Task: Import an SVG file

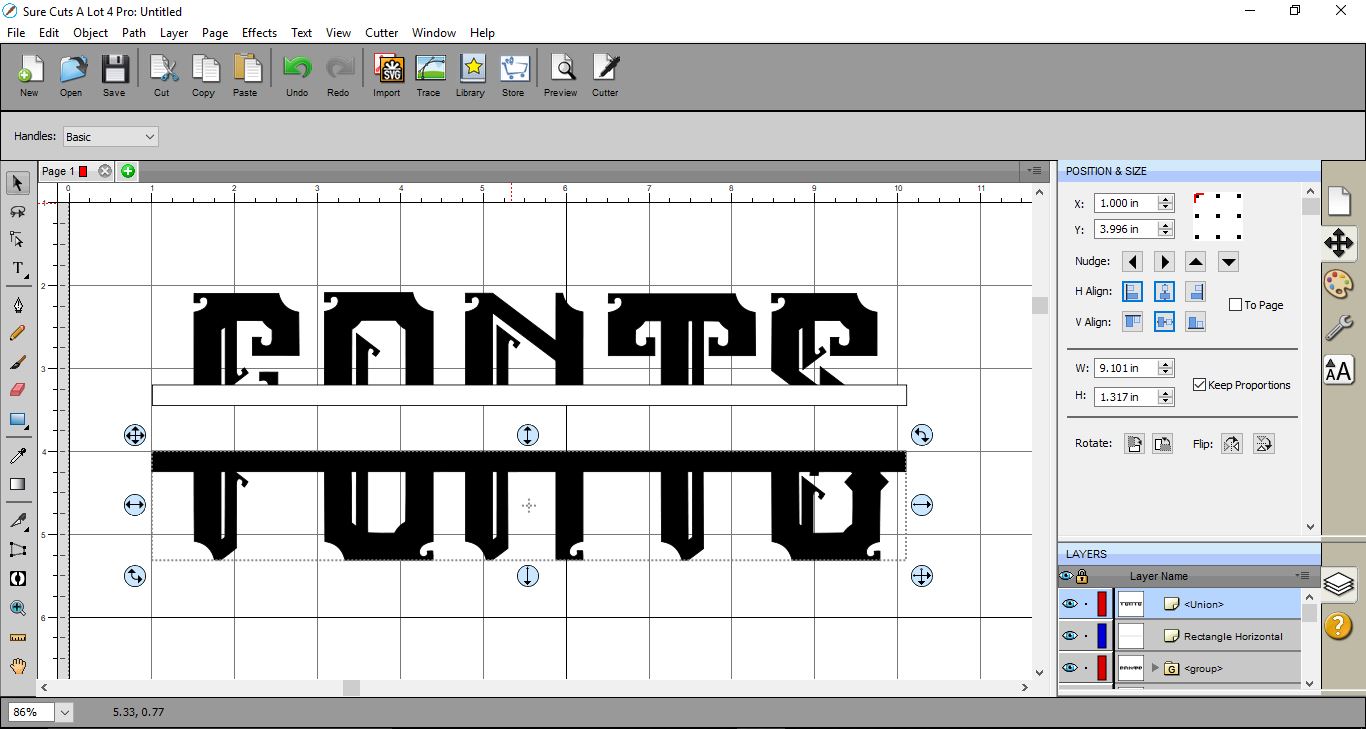Action: tap(387, 76)
